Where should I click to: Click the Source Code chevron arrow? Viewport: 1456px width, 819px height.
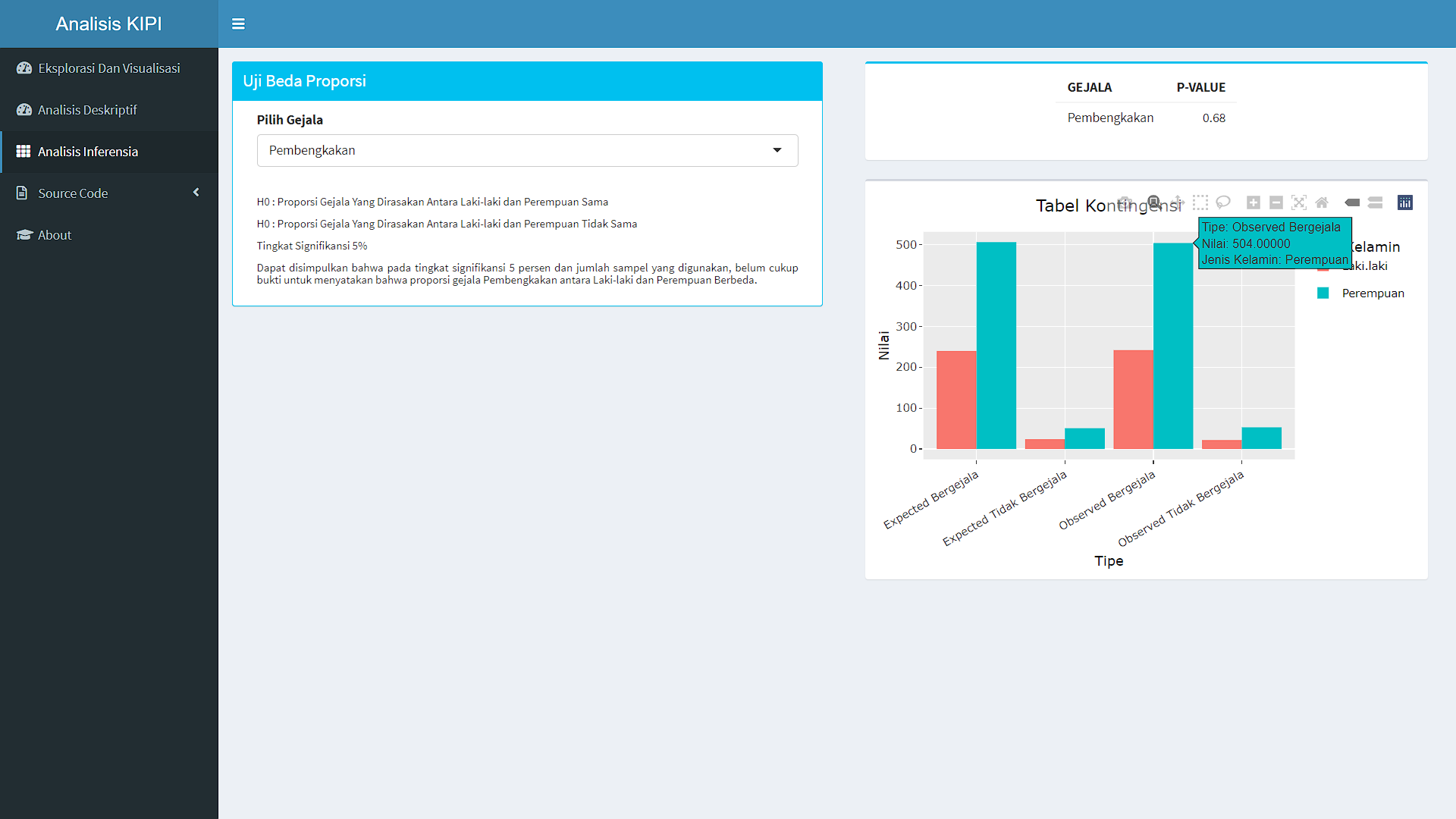(x=196, y=193)
